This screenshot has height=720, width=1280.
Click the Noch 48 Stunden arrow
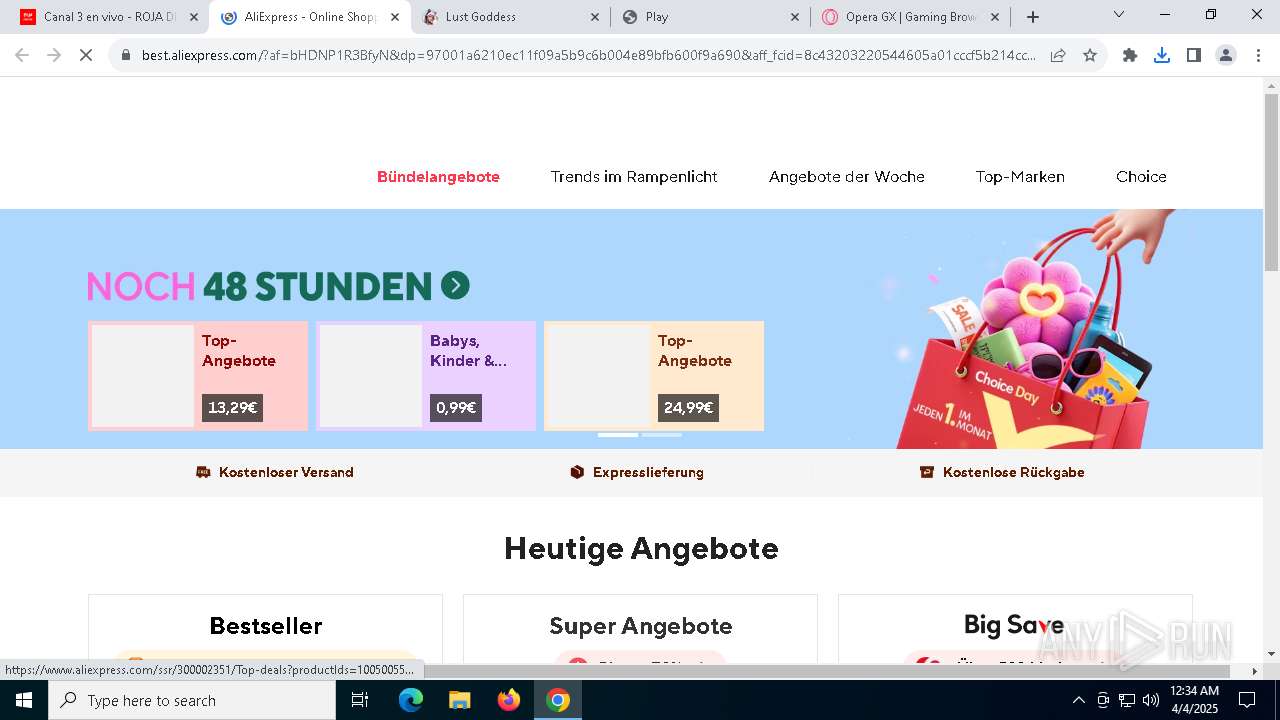point(455,286)
